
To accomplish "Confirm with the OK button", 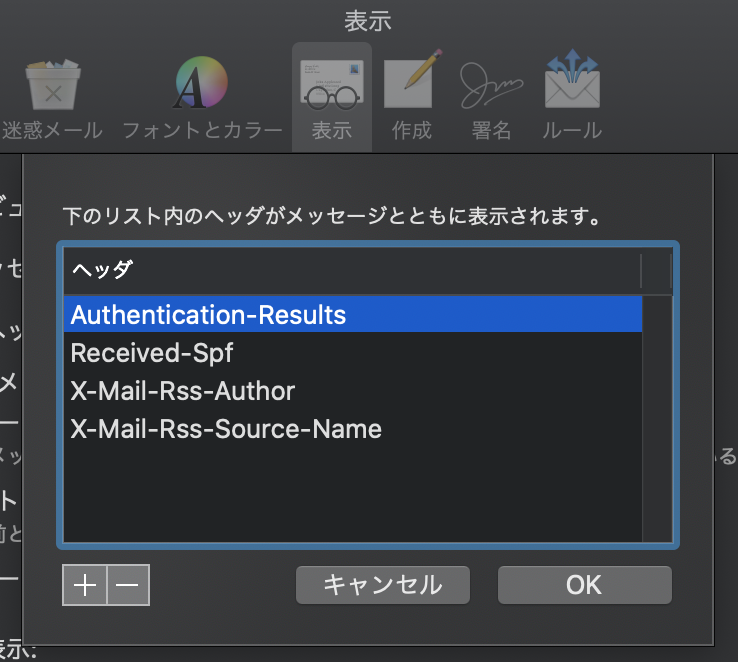I will [585, 585].
